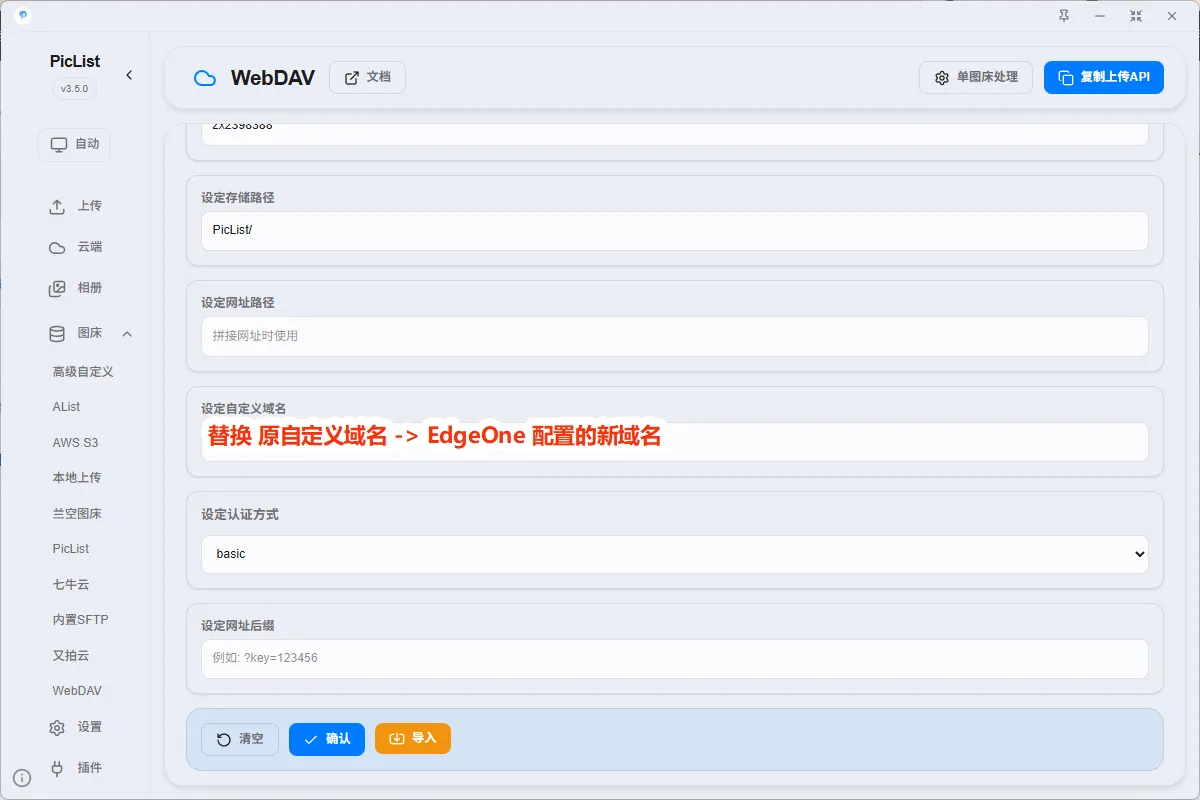Screen dimensions: 1200x800
Task: Open the 文档 documentation link
Action: pyautogui.click(x=367, y=77)
